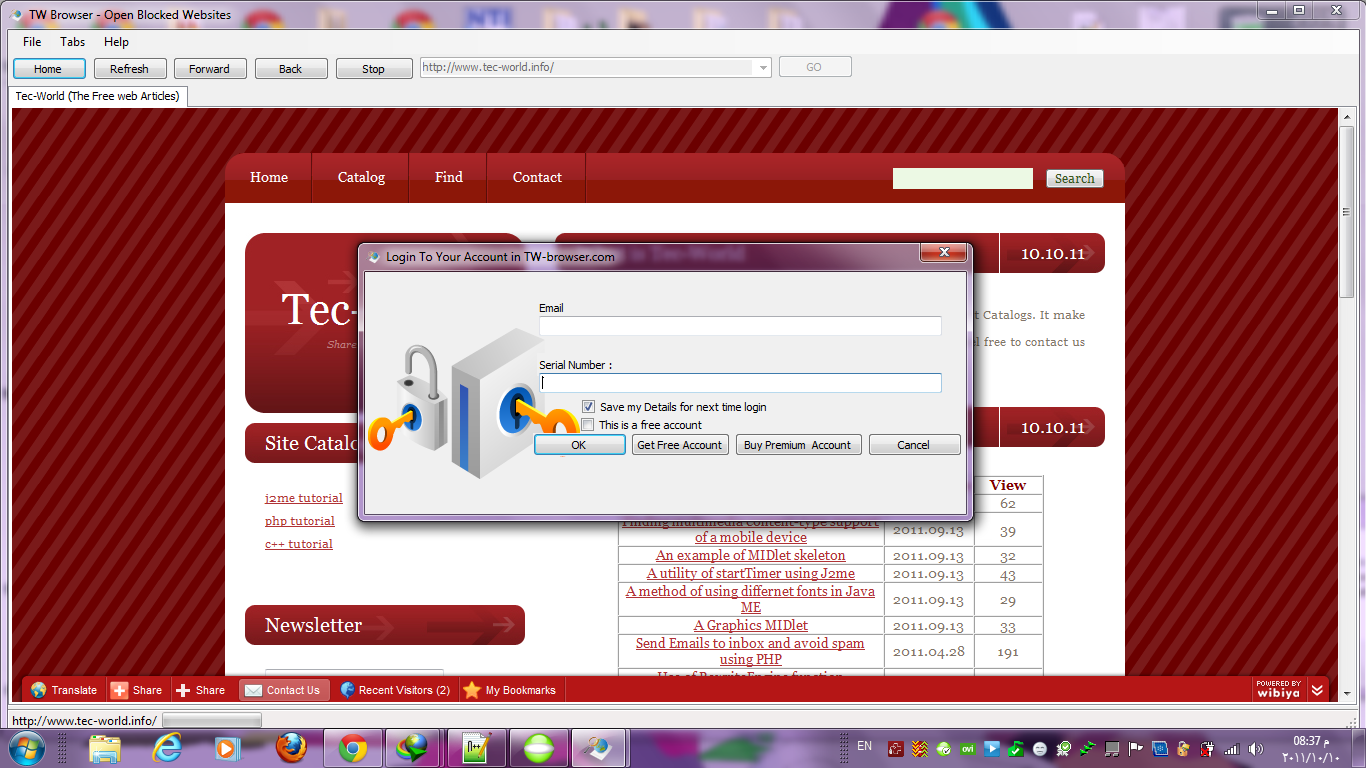Click the Refresh toolbar button

tap(129, 69)
